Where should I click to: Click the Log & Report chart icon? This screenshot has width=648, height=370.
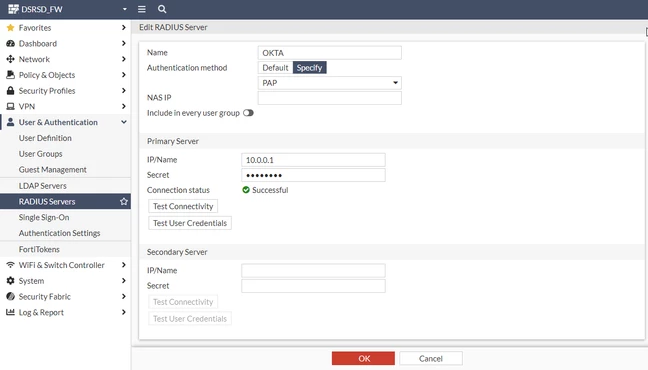tap(10, 312)
